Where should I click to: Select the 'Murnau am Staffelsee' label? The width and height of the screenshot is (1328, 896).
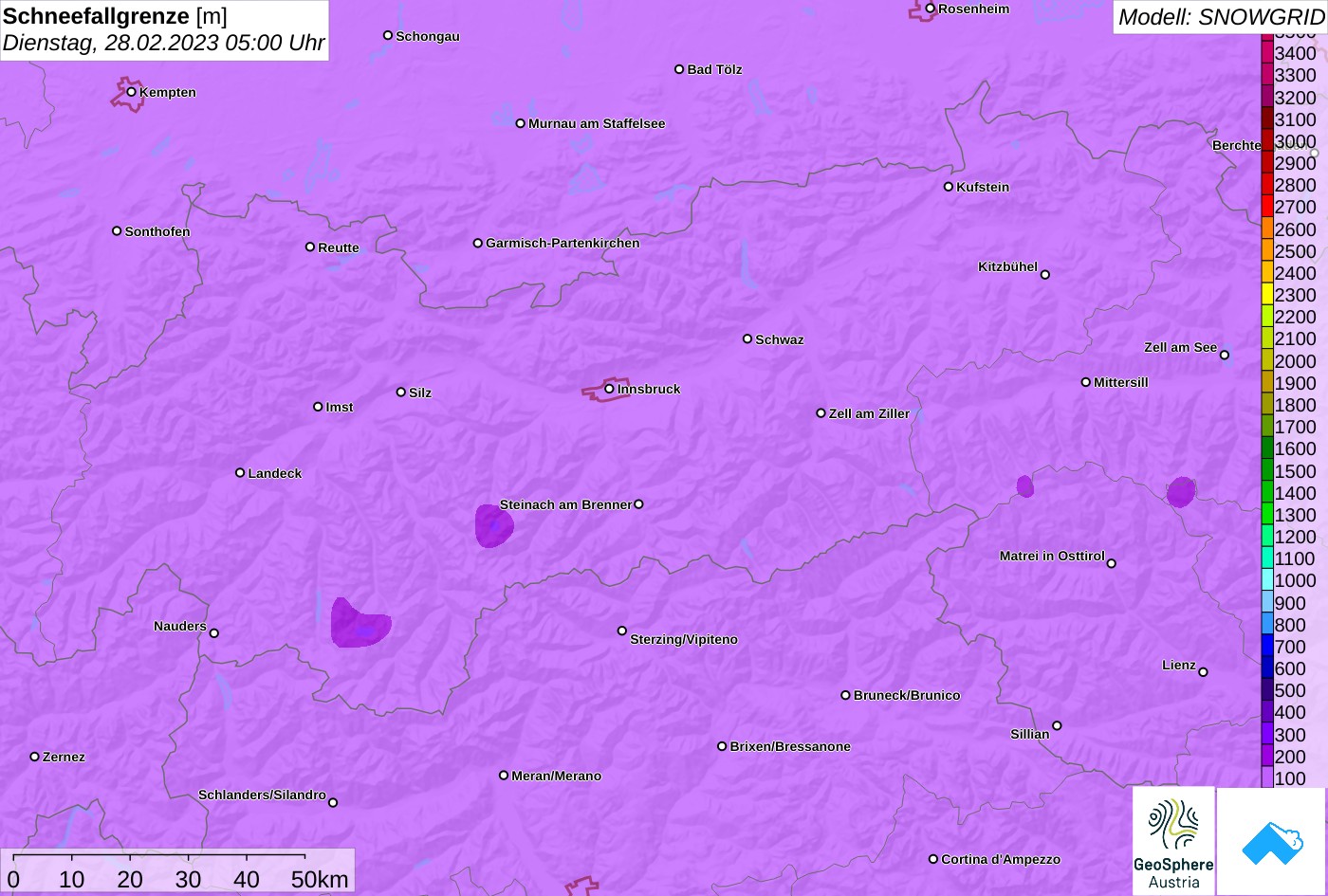coord(597,123)
